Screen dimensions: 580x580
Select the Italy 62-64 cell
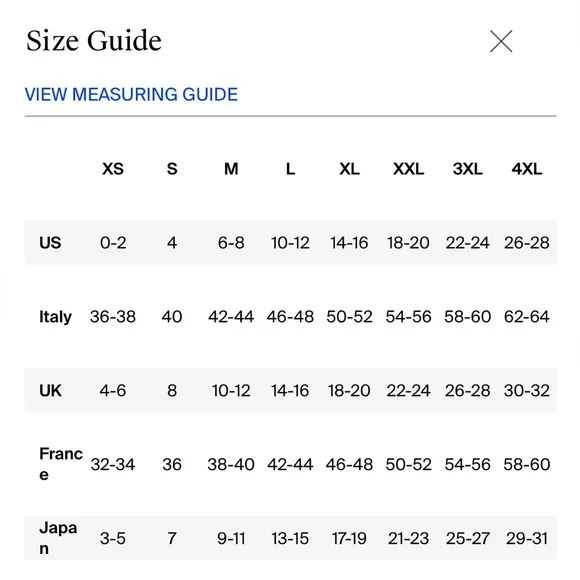(x=526, y=317)
